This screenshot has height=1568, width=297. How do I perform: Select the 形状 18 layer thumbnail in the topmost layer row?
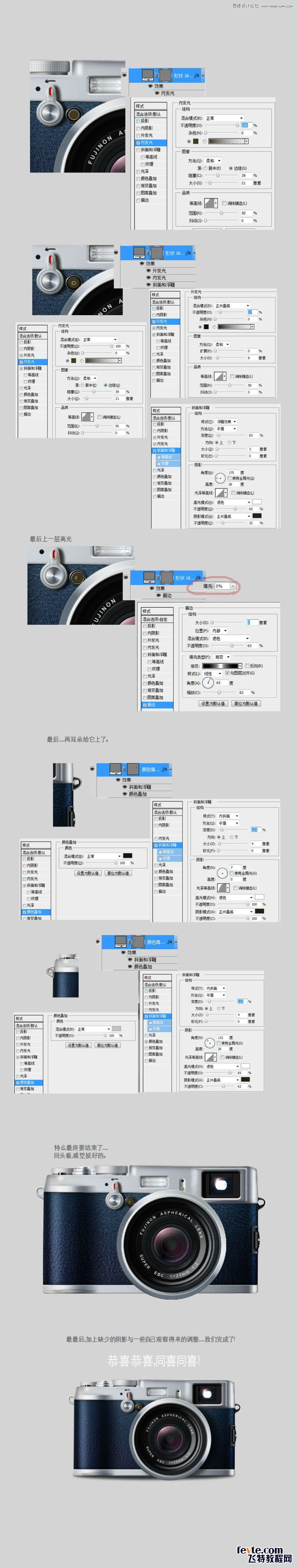click(x=148, y=75)
